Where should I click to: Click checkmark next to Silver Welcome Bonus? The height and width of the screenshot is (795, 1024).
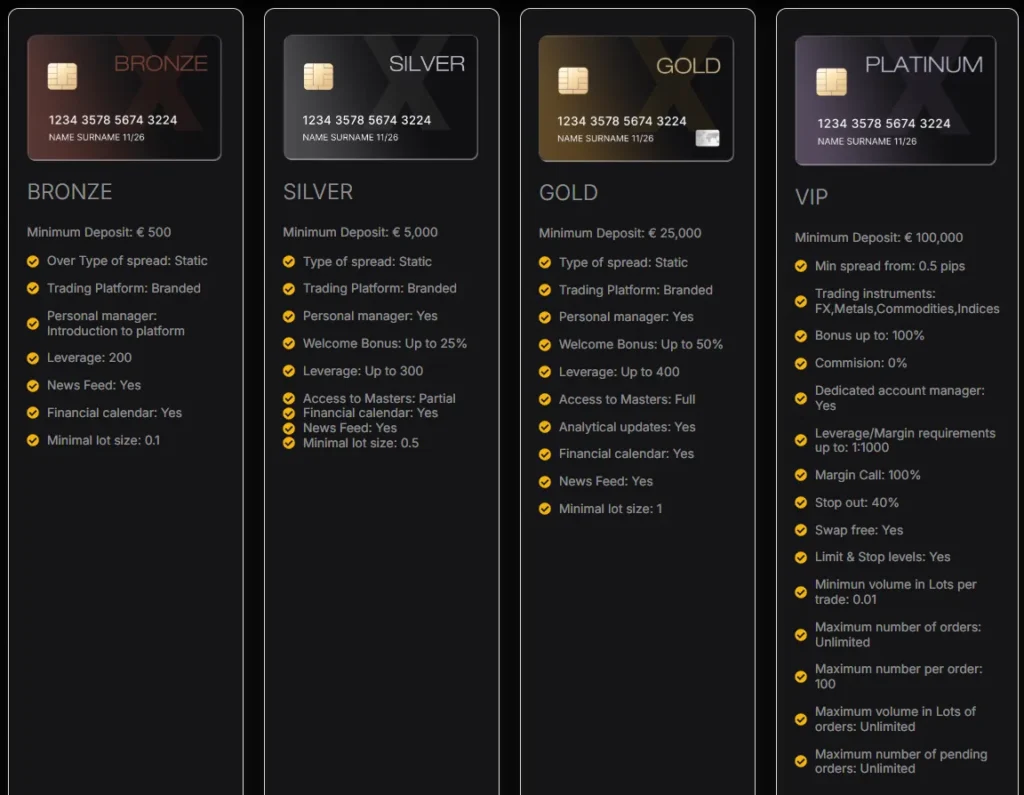click(289, 344)
